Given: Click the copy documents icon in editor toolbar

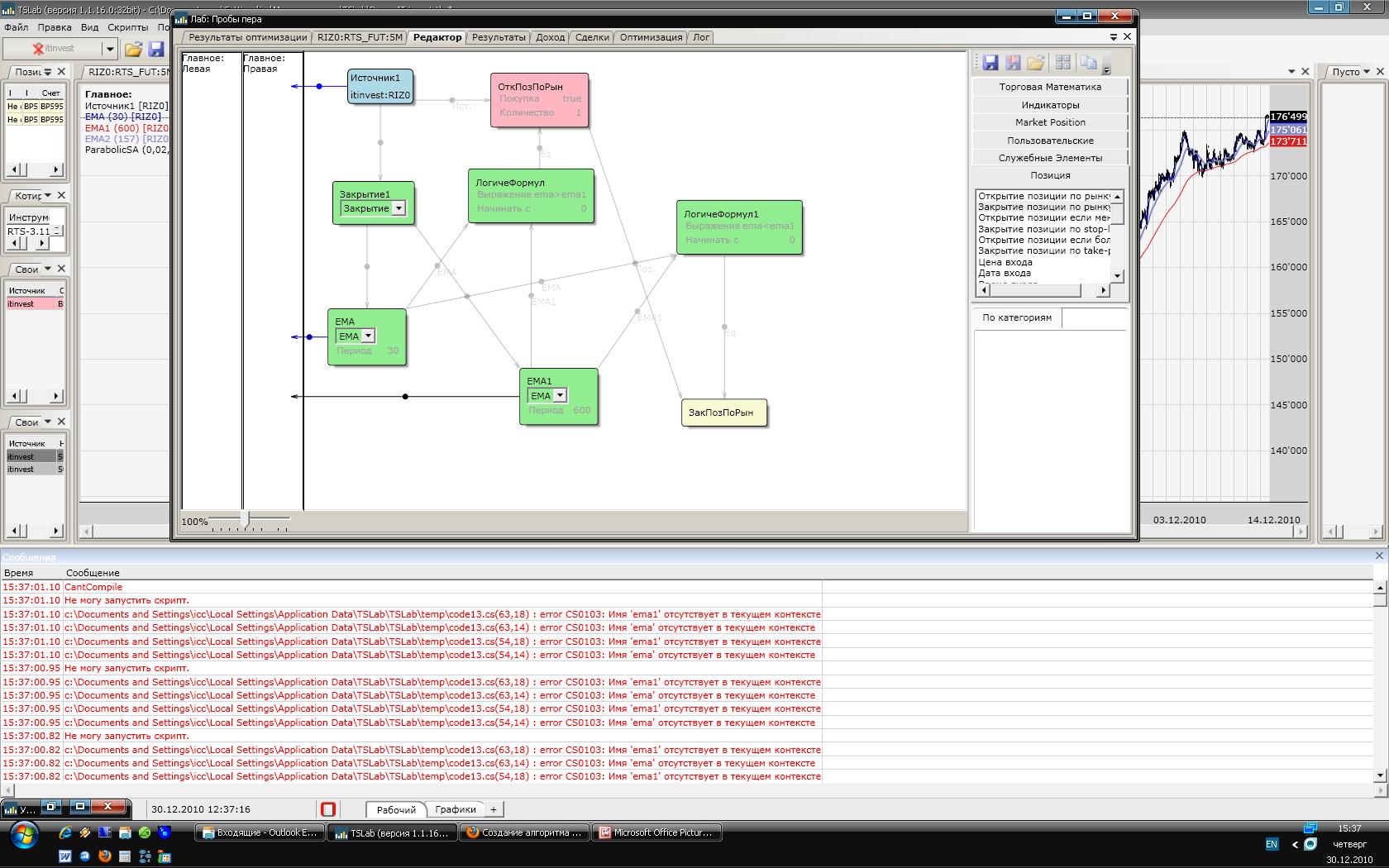Looking at the screenshot, I should click(1088, 63).
